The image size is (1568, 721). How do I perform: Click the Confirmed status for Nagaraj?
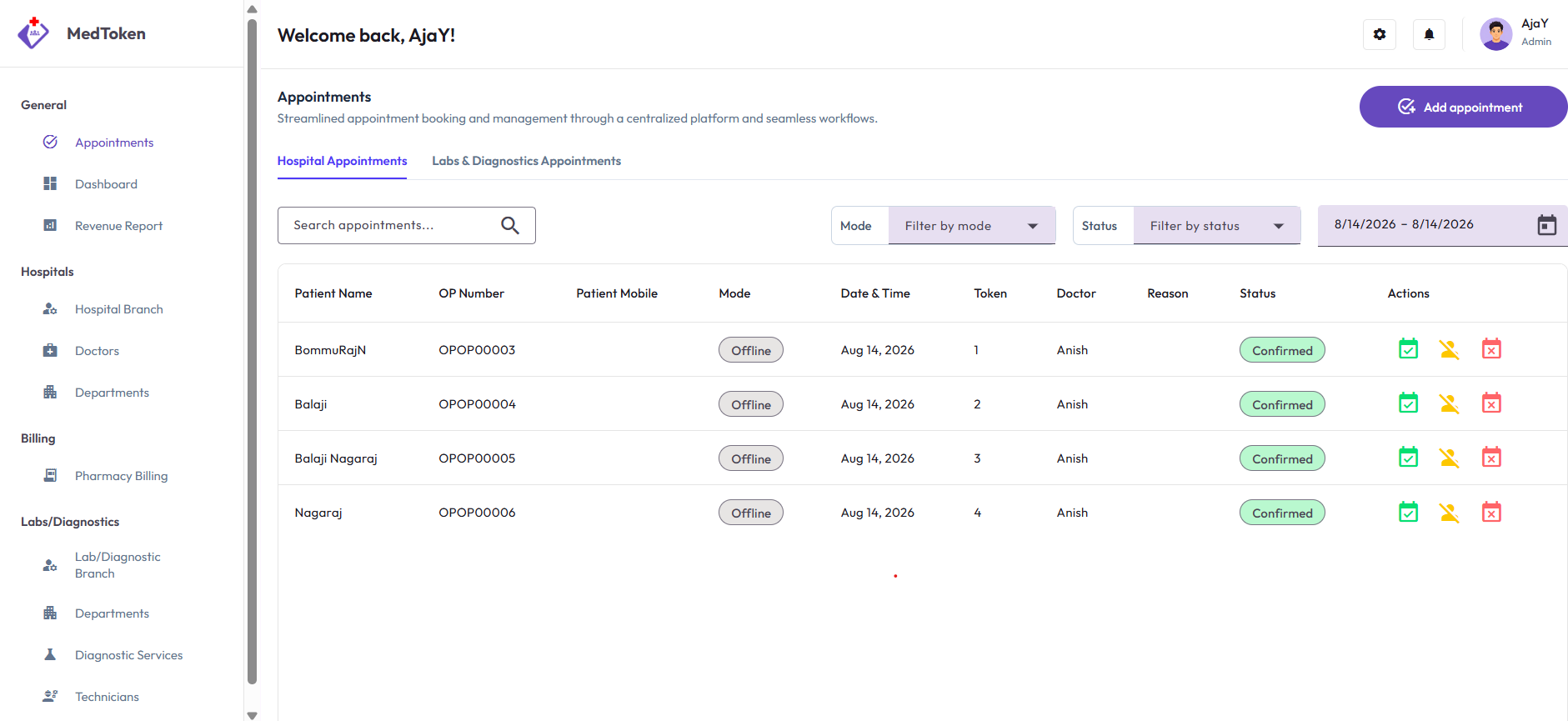tap(1282, 513)
